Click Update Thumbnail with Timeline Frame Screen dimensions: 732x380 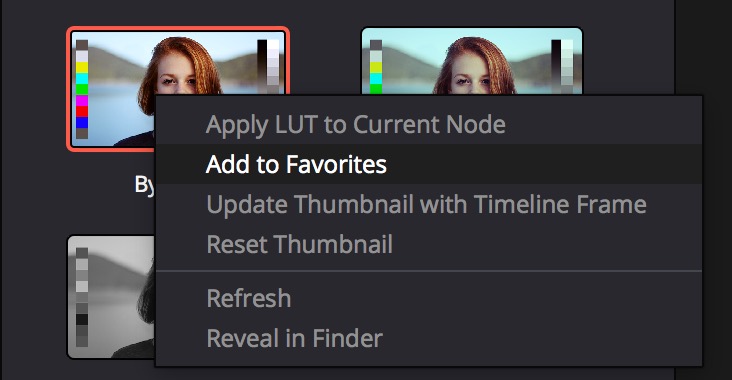click(x=426, y=204)
